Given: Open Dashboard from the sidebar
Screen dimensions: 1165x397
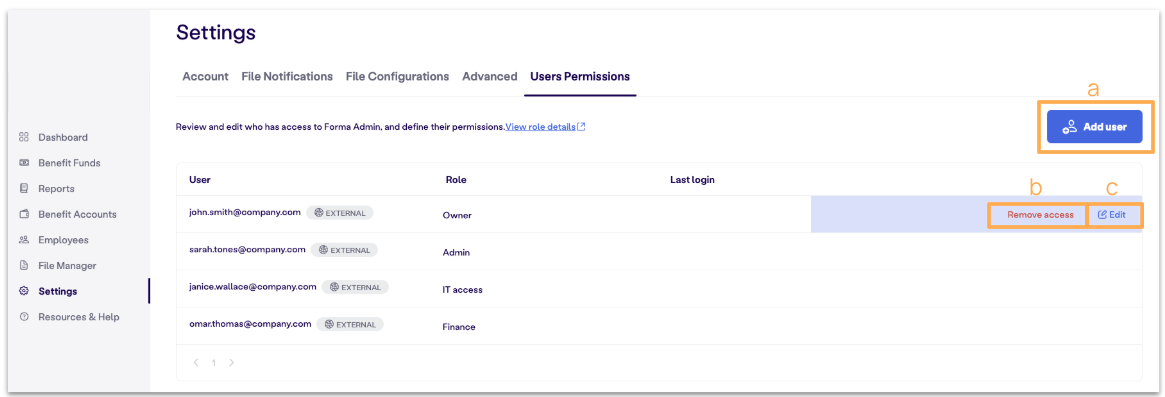Looking at the screenshot, I should tap(62, 138).
